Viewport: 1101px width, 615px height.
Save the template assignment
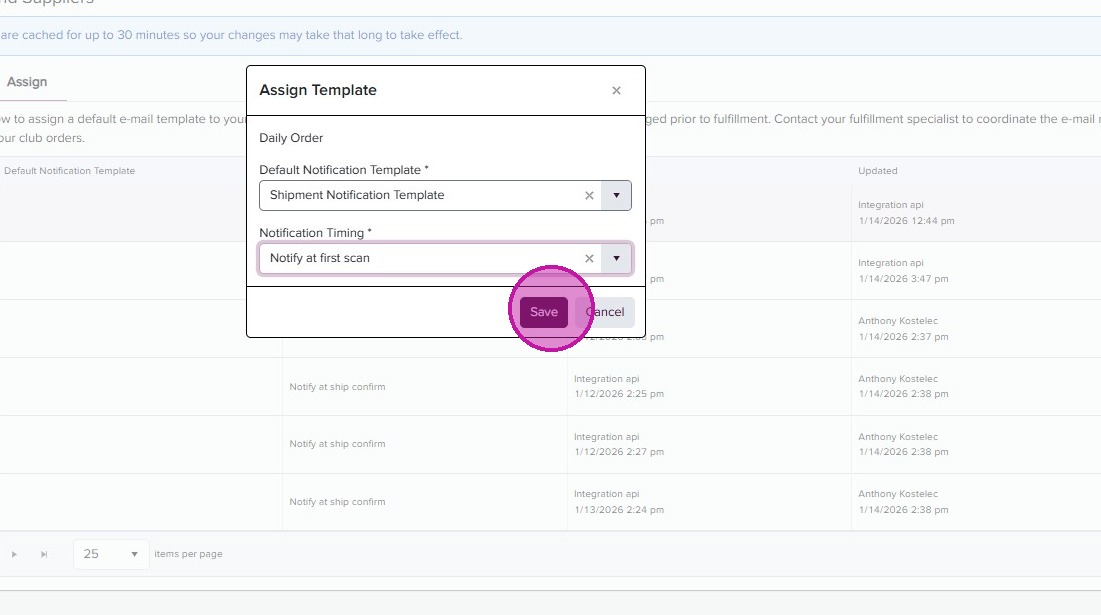click(544, 312)
